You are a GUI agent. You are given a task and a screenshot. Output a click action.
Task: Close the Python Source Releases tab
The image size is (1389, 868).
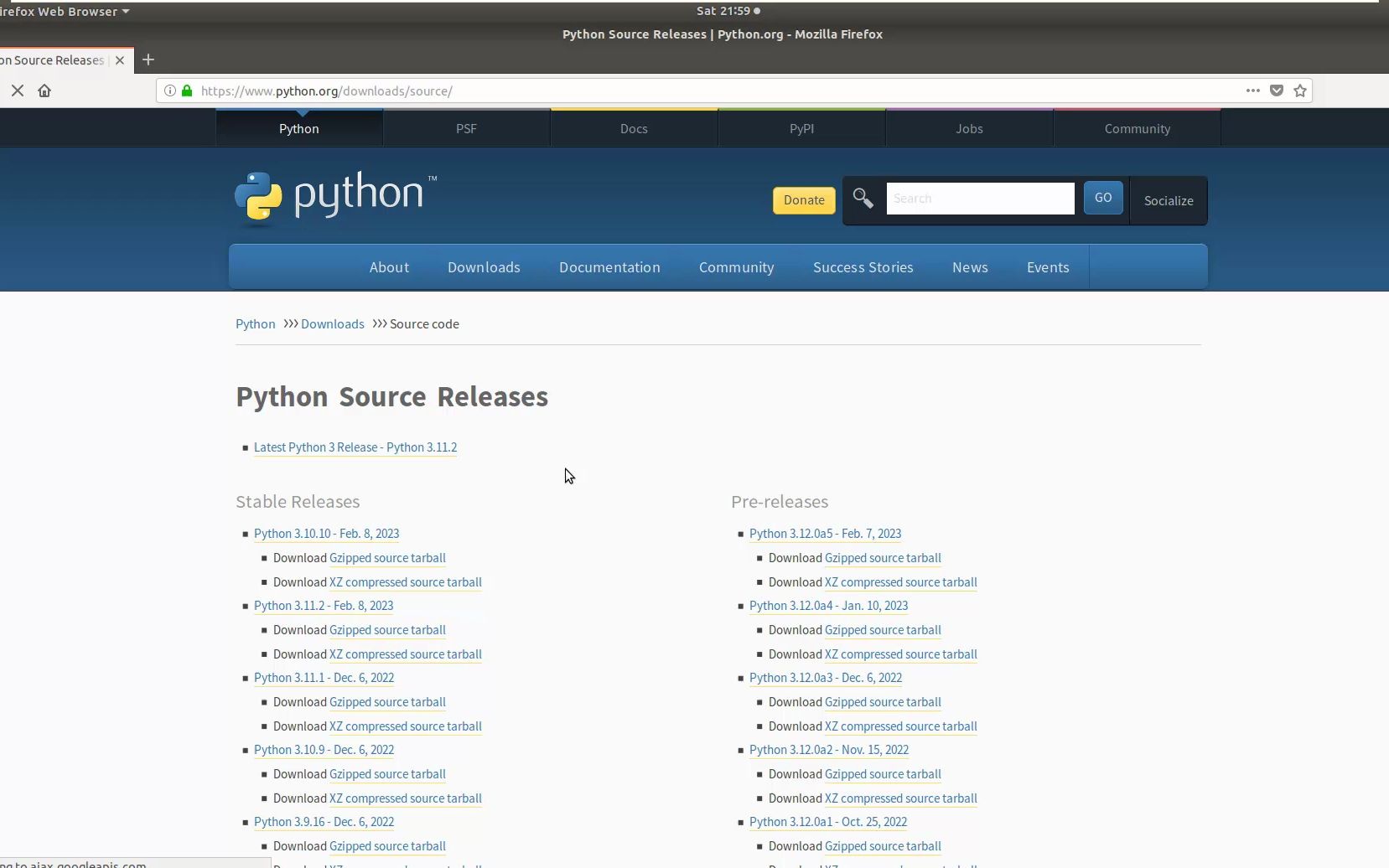(120, 60)
